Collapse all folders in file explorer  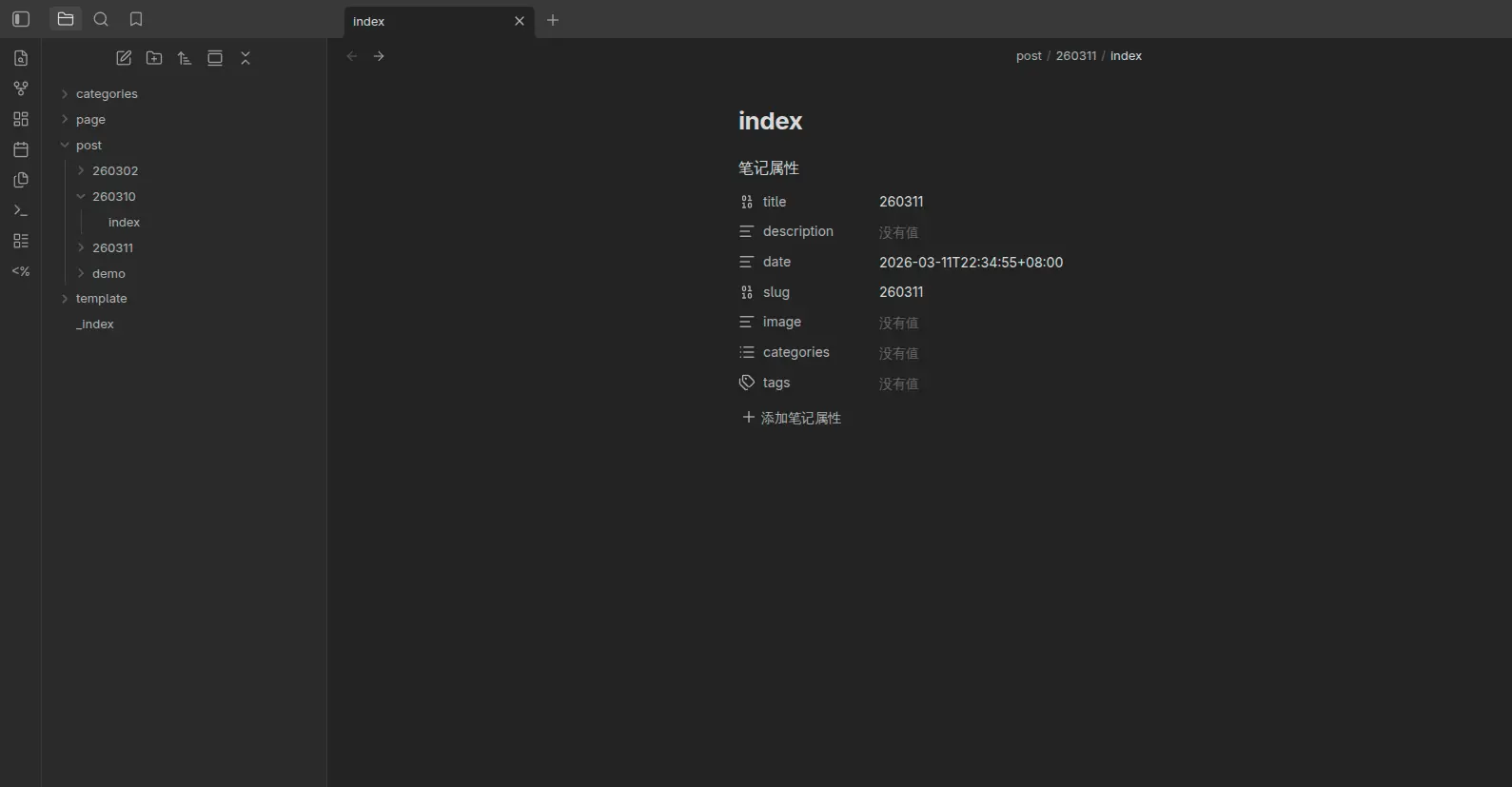click(245, 58)
